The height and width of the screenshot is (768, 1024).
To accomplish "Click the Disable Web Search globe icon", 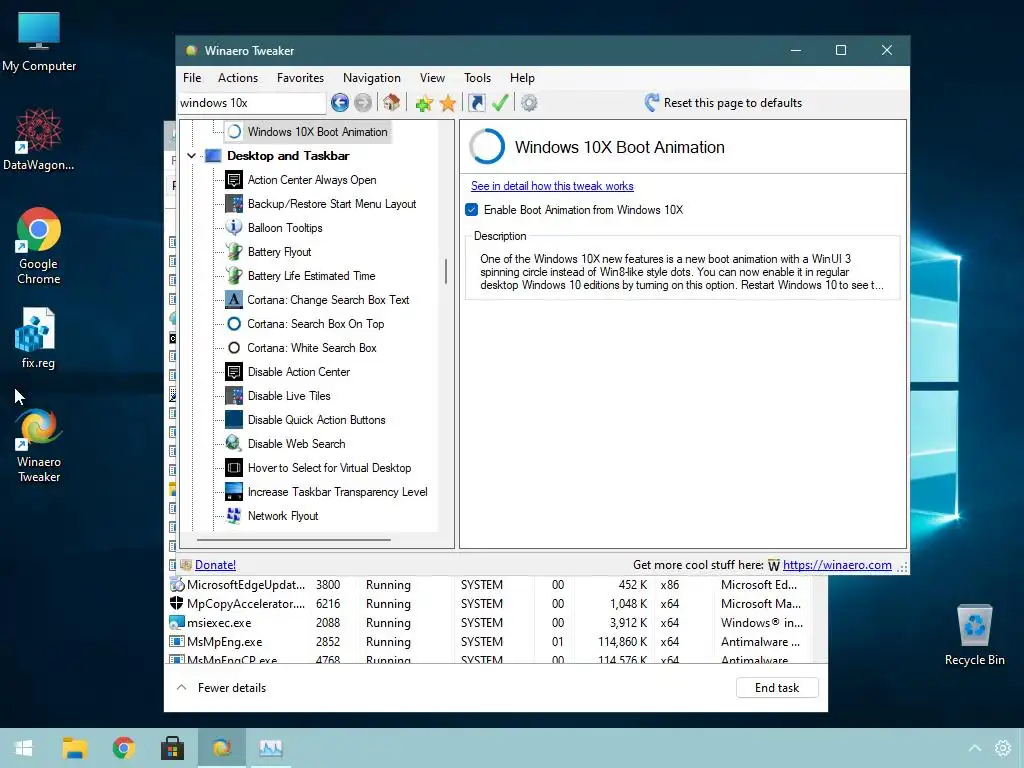I will pos(234,443).
